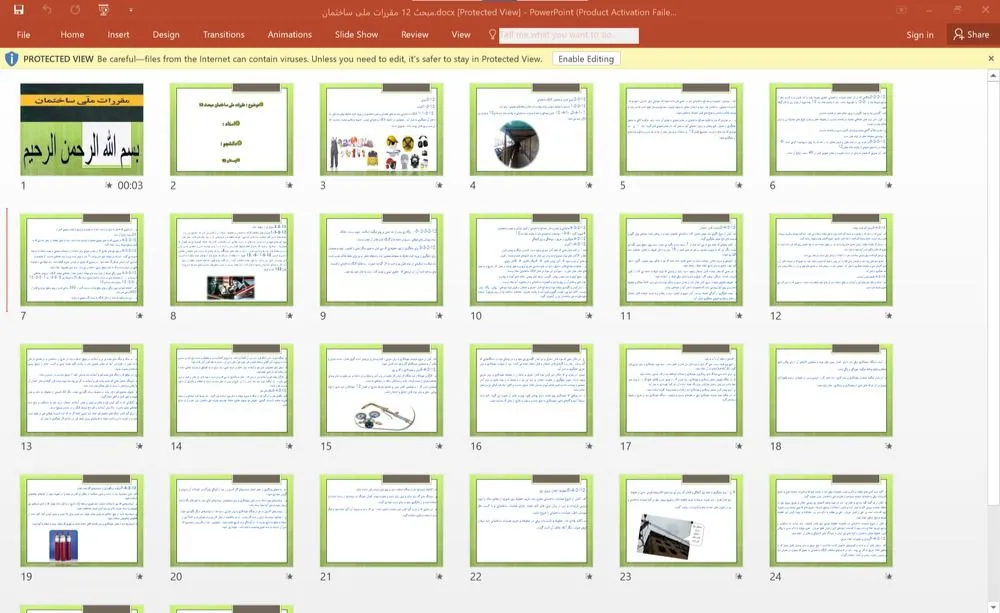This screenshot has height=613, width=1000.
Task: Start slideshow from beginning icon
Action: pos(105,11)
